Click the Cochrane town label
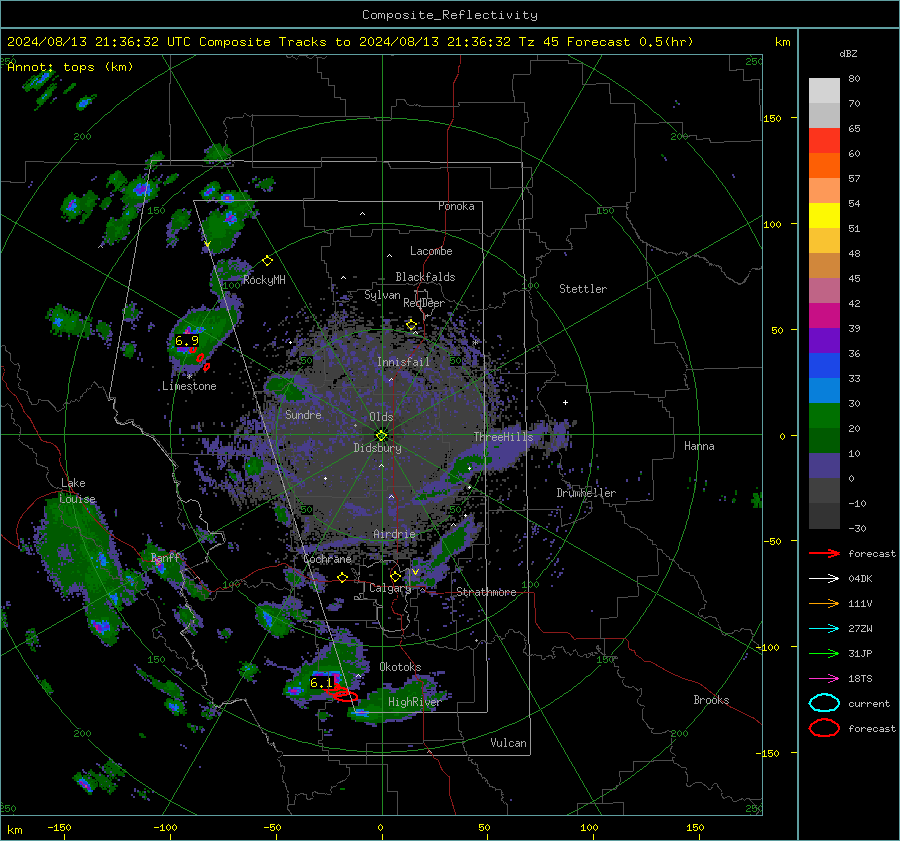 [x=327, y=559]
